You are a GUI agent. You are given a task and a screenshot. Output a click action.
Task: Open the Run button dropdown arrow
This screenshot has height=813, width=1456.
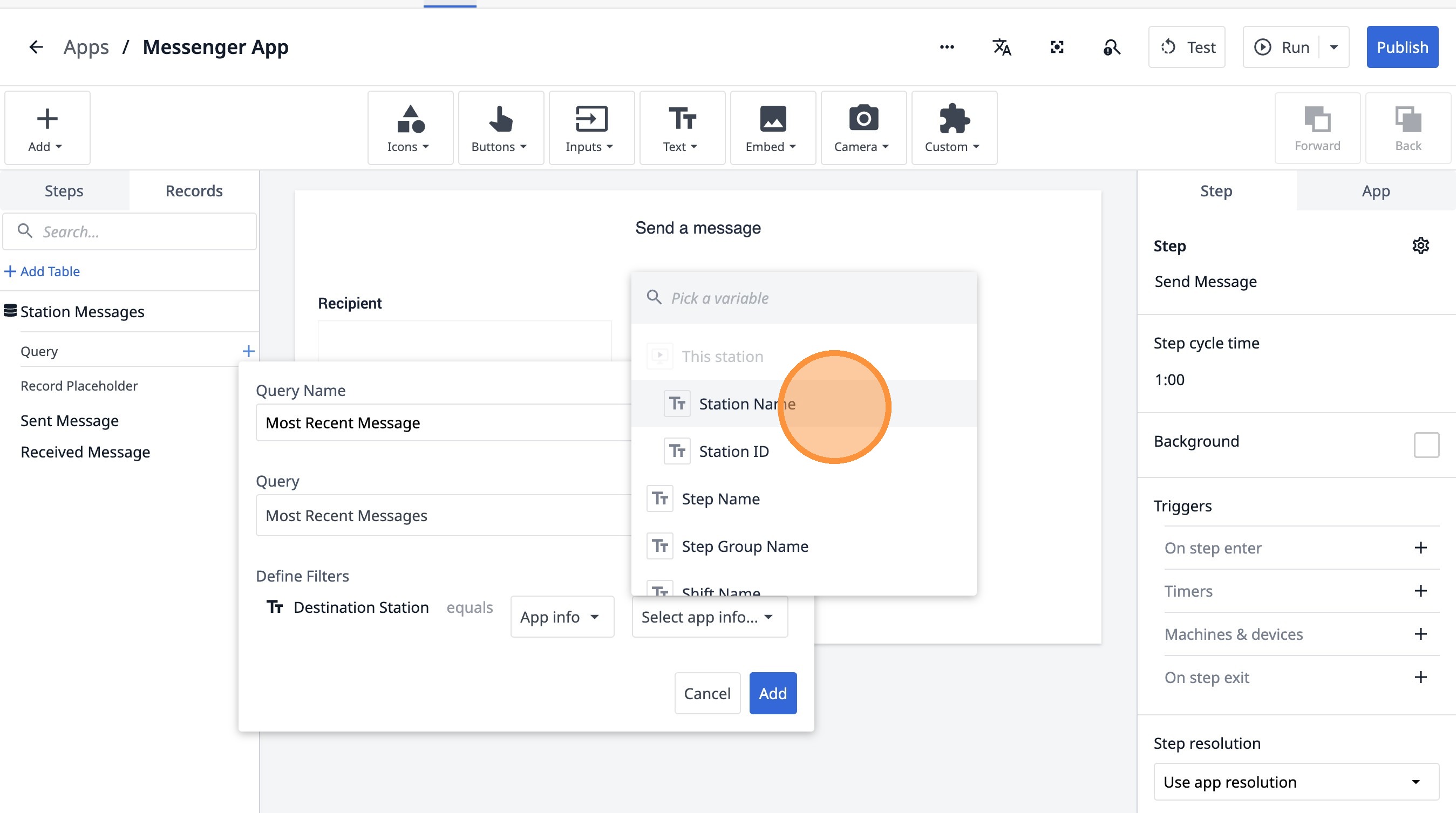[1334, 47]
